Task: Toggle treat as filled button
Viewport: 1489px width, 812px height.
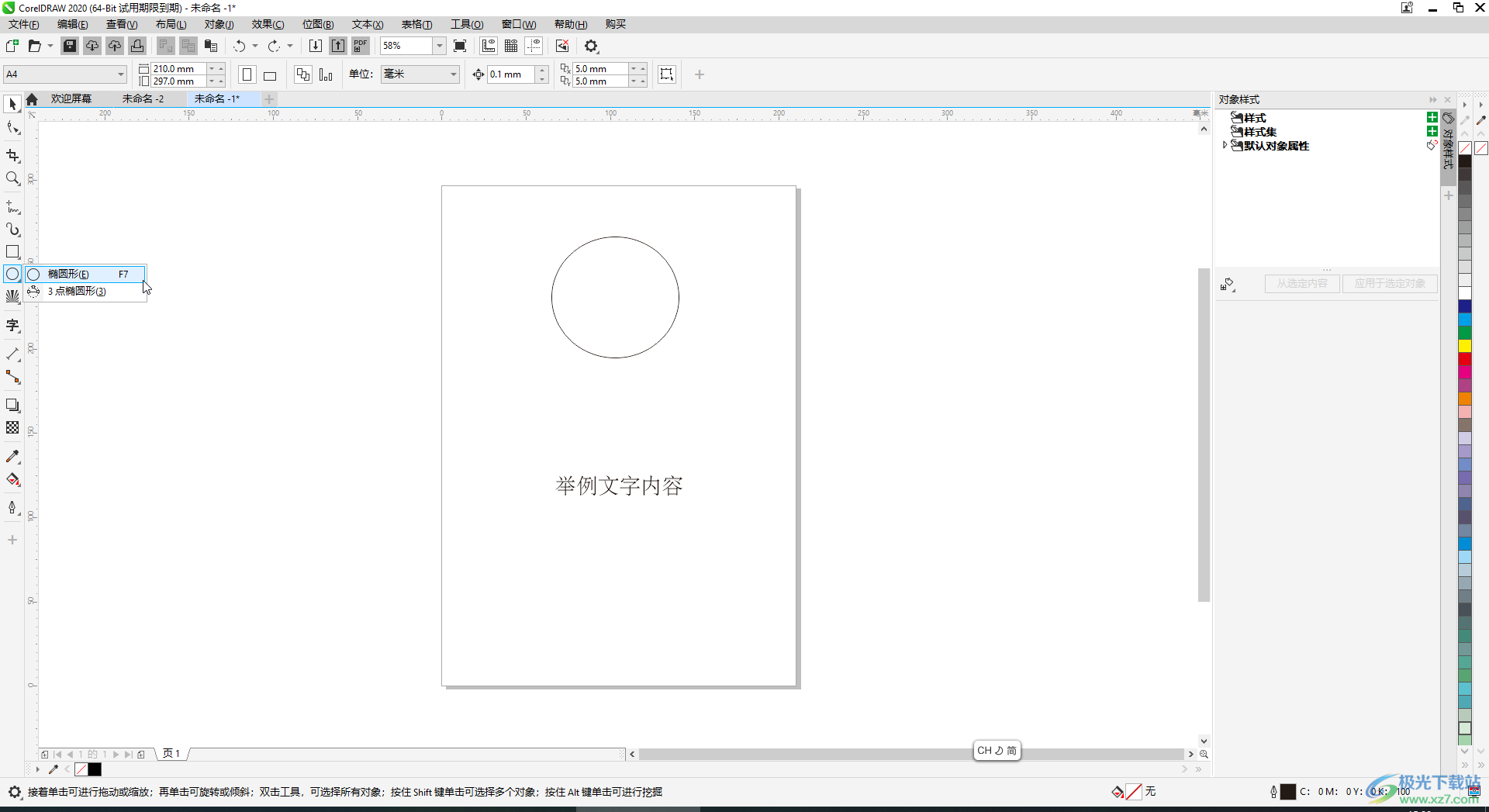Action: pos(667,74)
